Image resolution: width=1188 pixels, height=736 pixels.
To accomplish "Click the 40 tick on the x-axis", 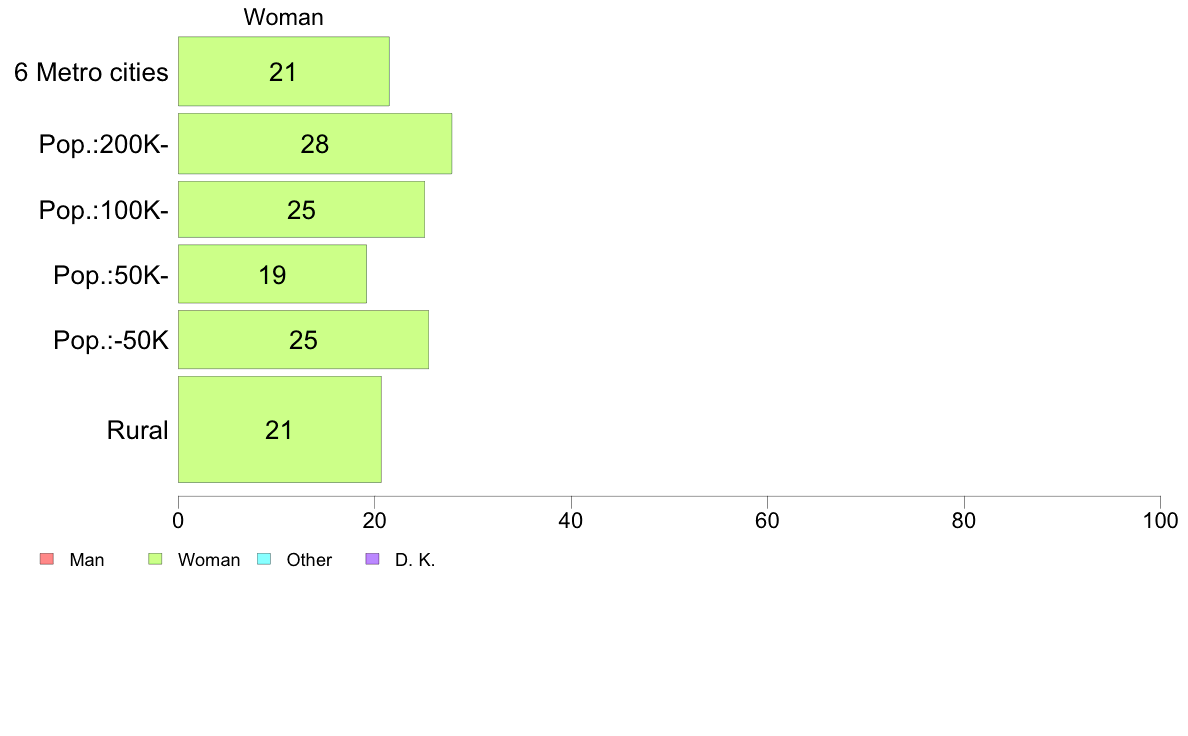I will (571, 521).
